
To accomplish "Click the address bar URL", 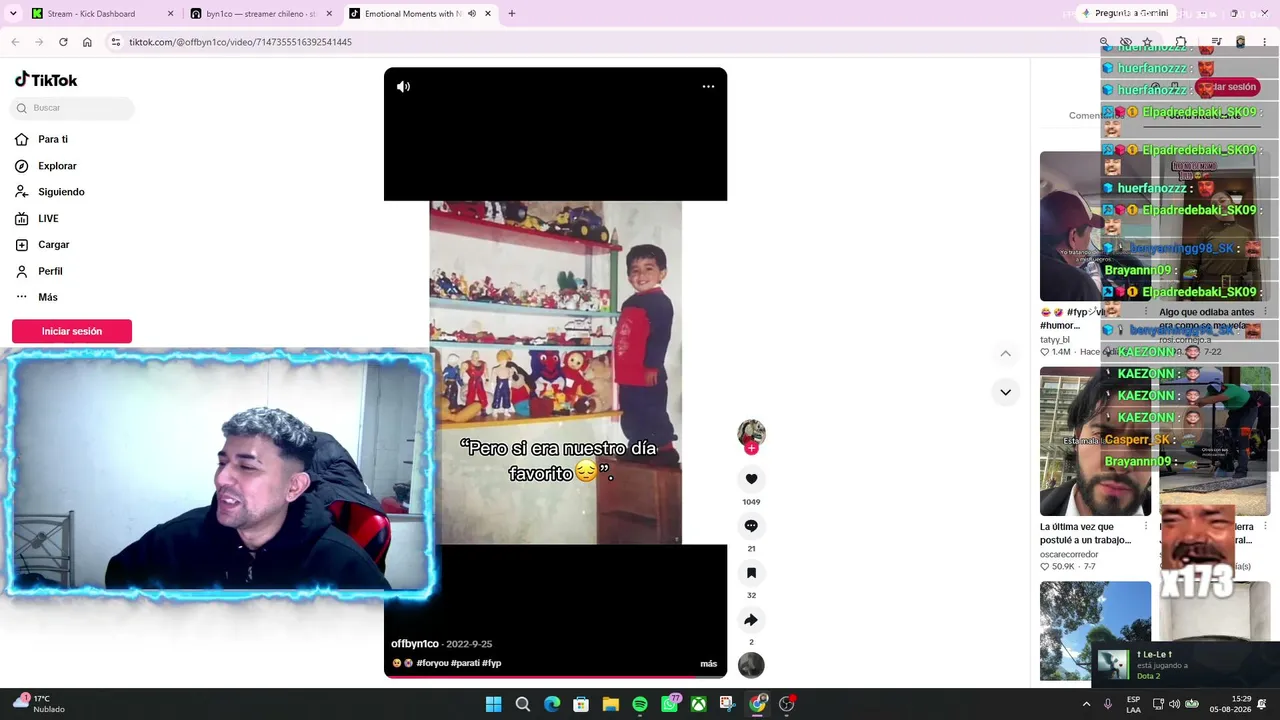I will pos(240,42).
